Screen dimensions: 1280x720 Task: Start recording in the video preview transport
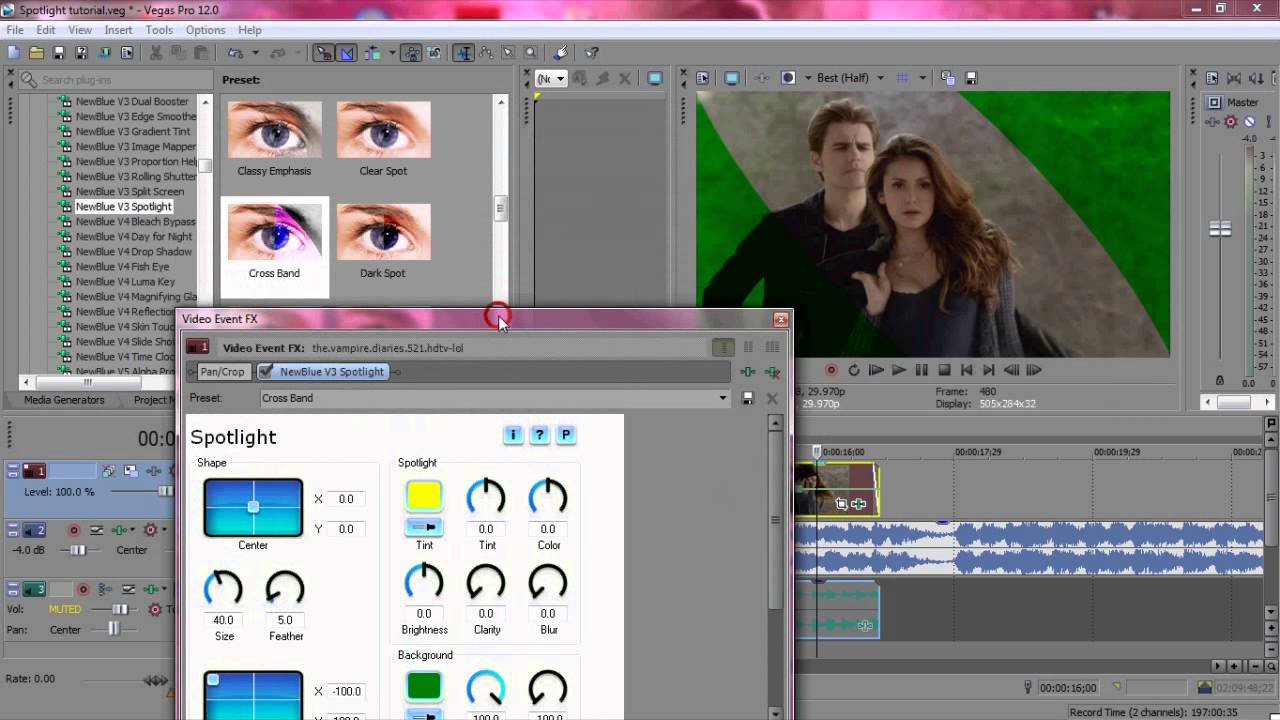tap(831, 370)
